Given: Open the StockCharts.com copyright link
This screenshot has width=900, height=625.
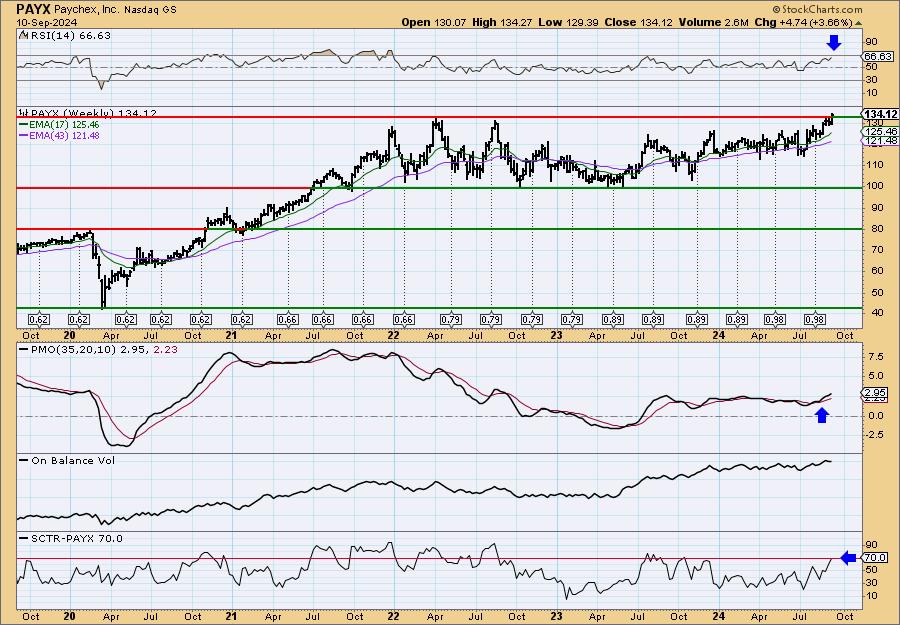Looking at the screenshot, I should click(x=817, y=9).
